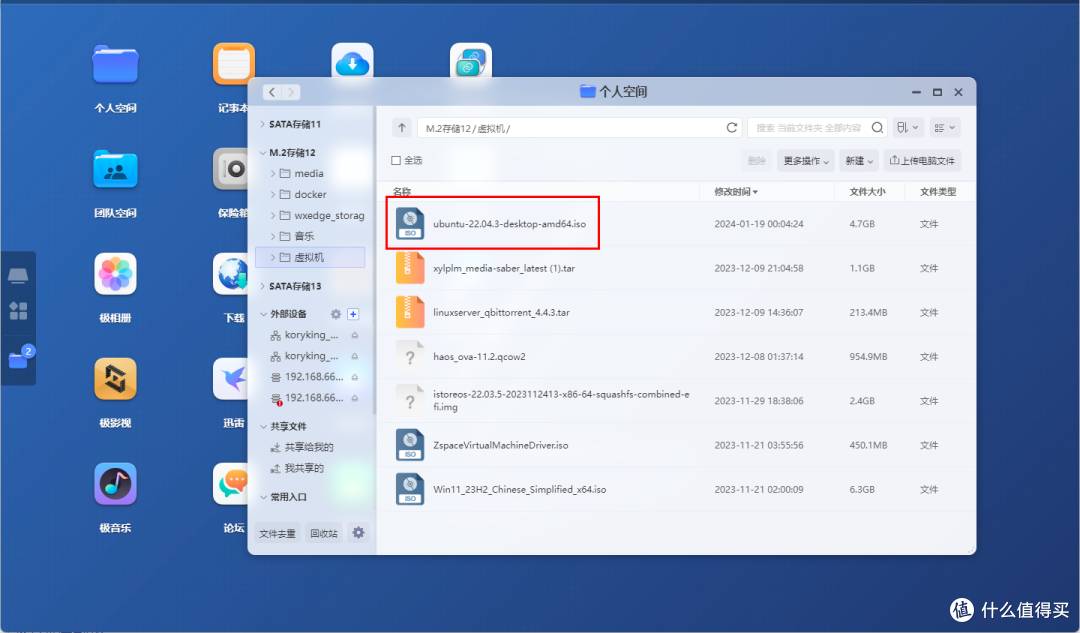Eject the first koryking external device
Image resolution: width=1080 pixels, height=633 pixels.
pyautogui.click(x=354, y=334)
